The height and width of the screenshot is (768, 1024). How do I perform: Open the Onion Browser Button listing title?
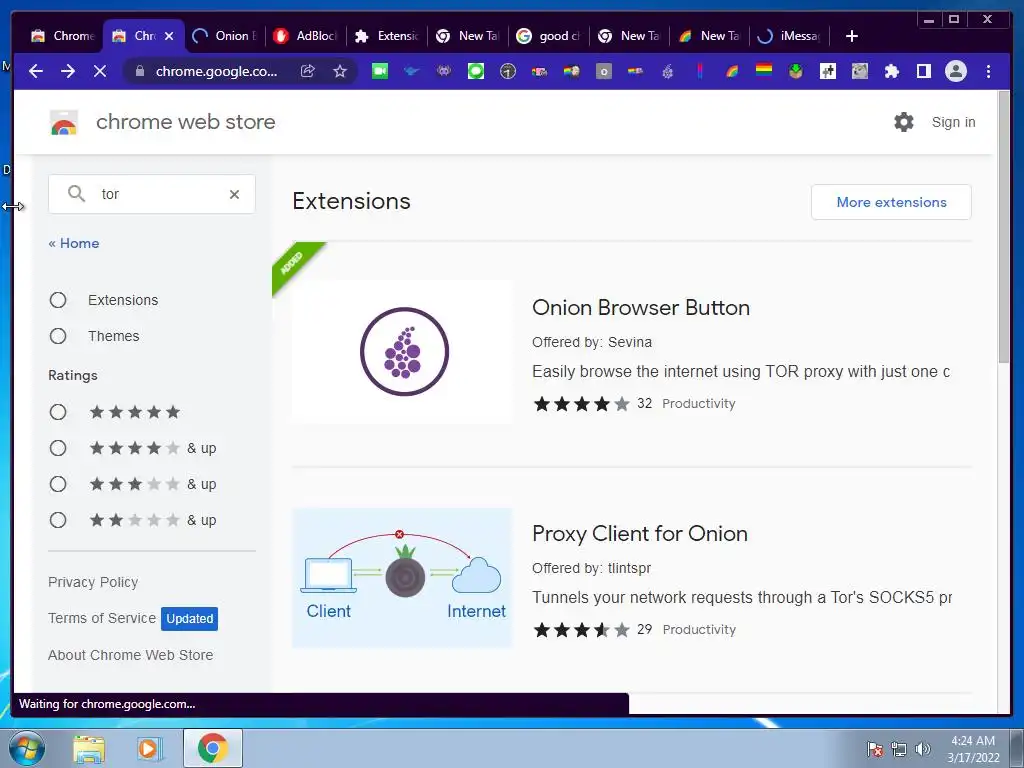click(x=641, y=308)
